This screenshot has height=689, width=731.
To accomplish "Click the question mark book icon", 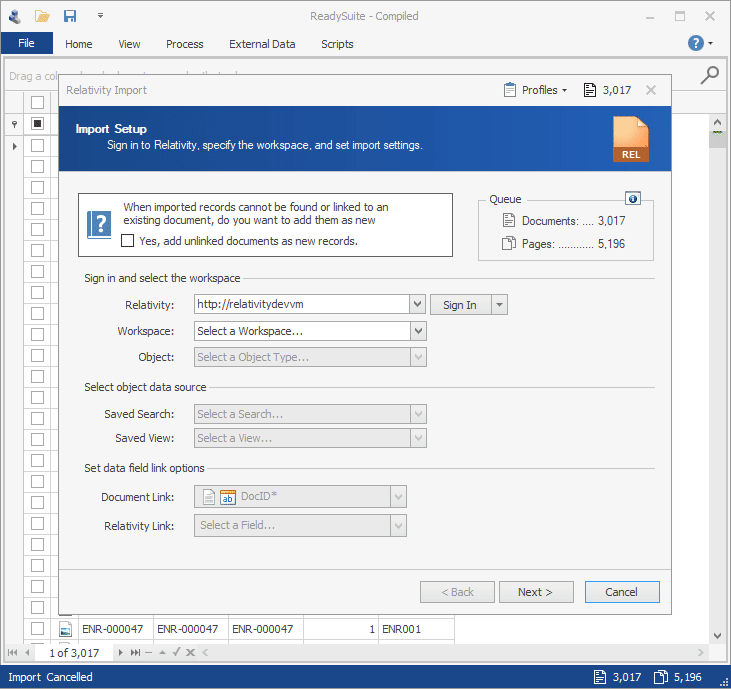I will [x=99, y=224].
